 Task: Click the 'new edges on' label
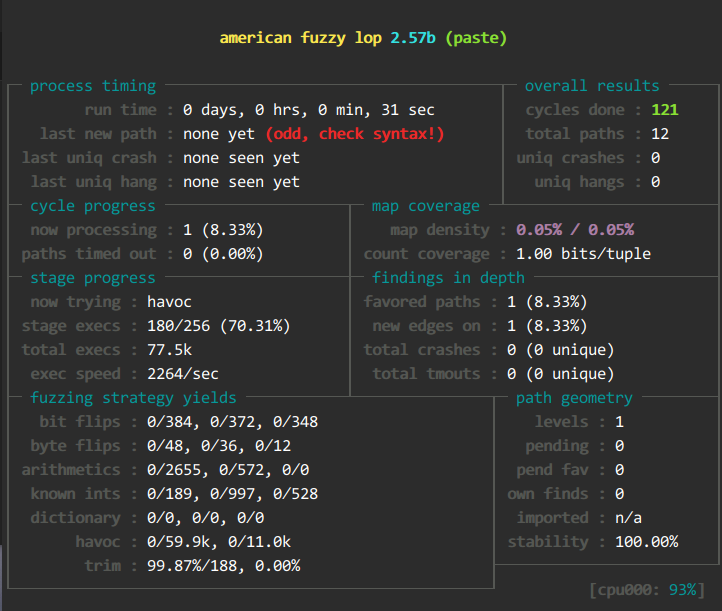[x=426, y=326]
